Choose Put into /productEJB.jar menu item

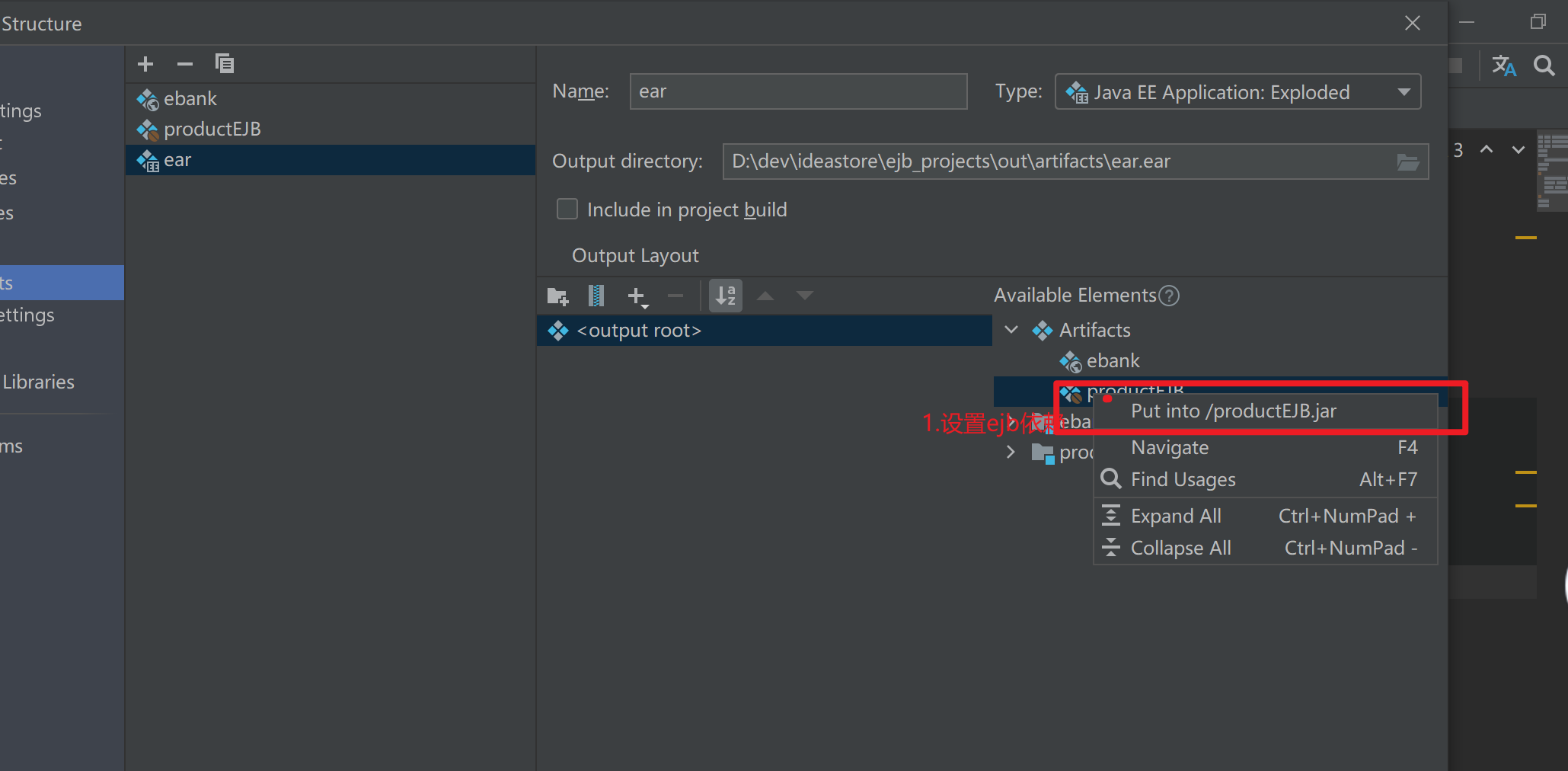[1265, 411]
